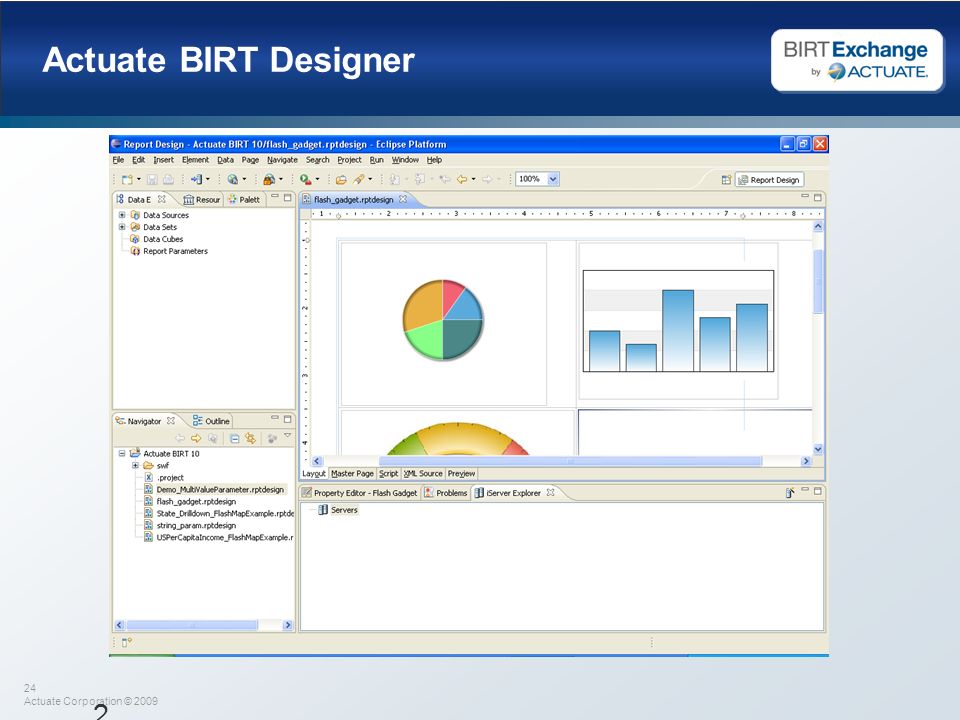960x720 pixels.
Task: Click the Open Perspective icon
Action: click(x=726, y=180)
